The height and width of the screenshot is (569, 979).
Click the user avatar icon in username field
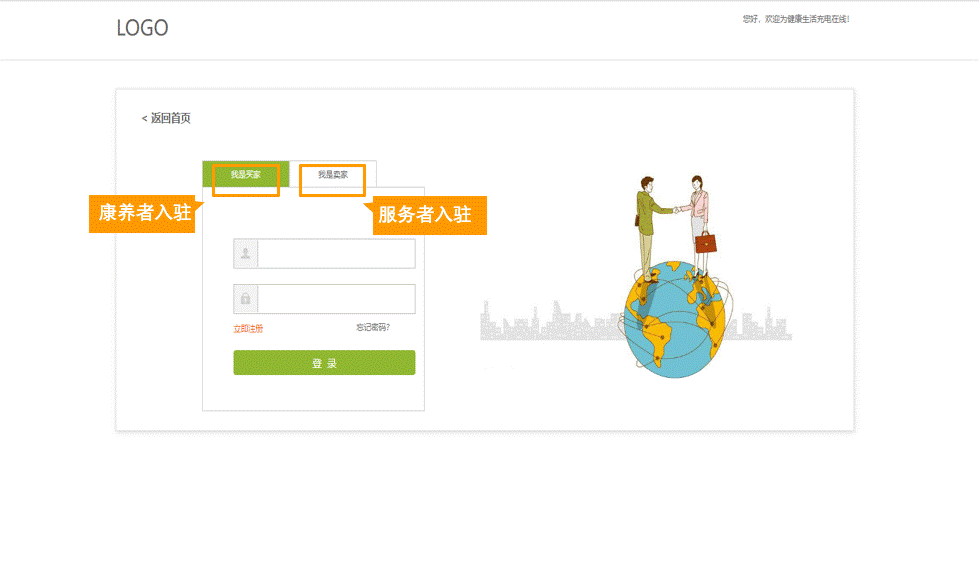pos(246,254)
